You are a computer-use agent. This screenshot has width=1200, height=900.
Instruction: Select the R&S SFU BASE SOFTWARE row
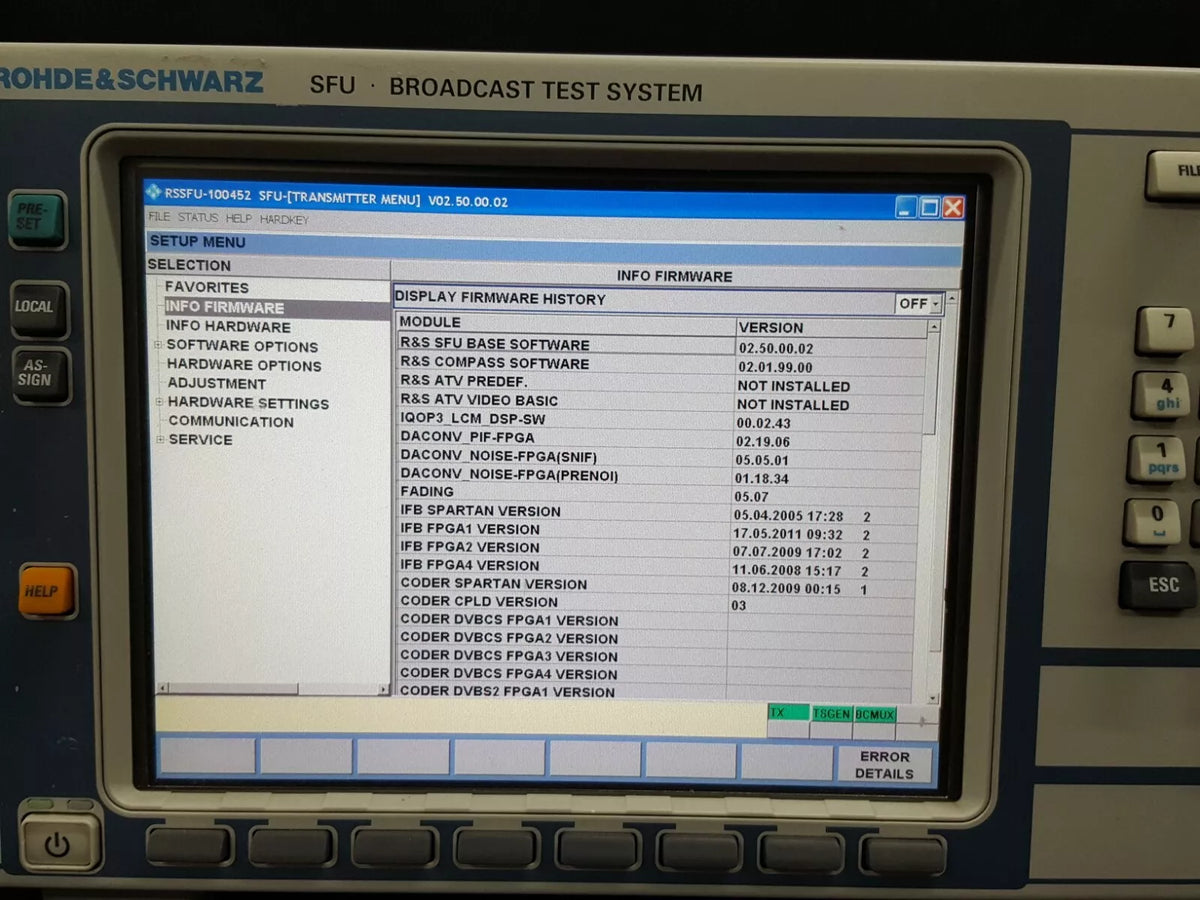(x=662, y=345)
